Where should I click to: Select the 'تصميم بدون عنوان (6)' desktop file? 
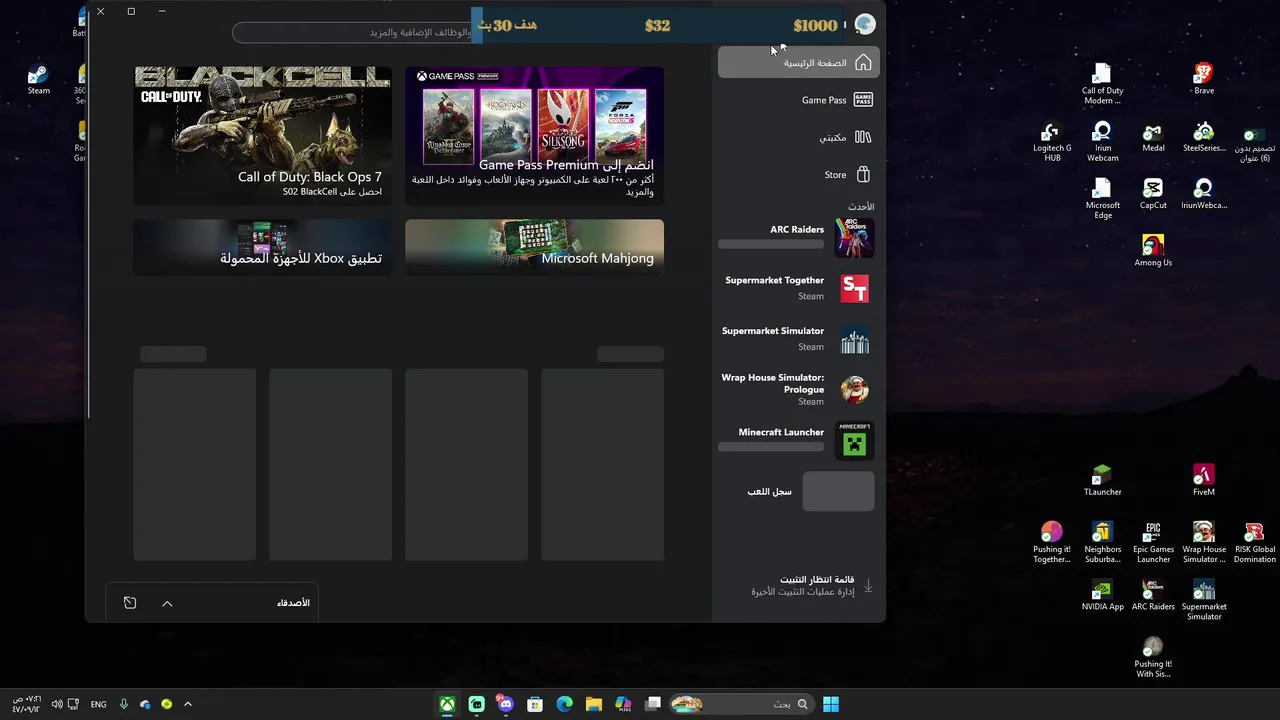1252,146
